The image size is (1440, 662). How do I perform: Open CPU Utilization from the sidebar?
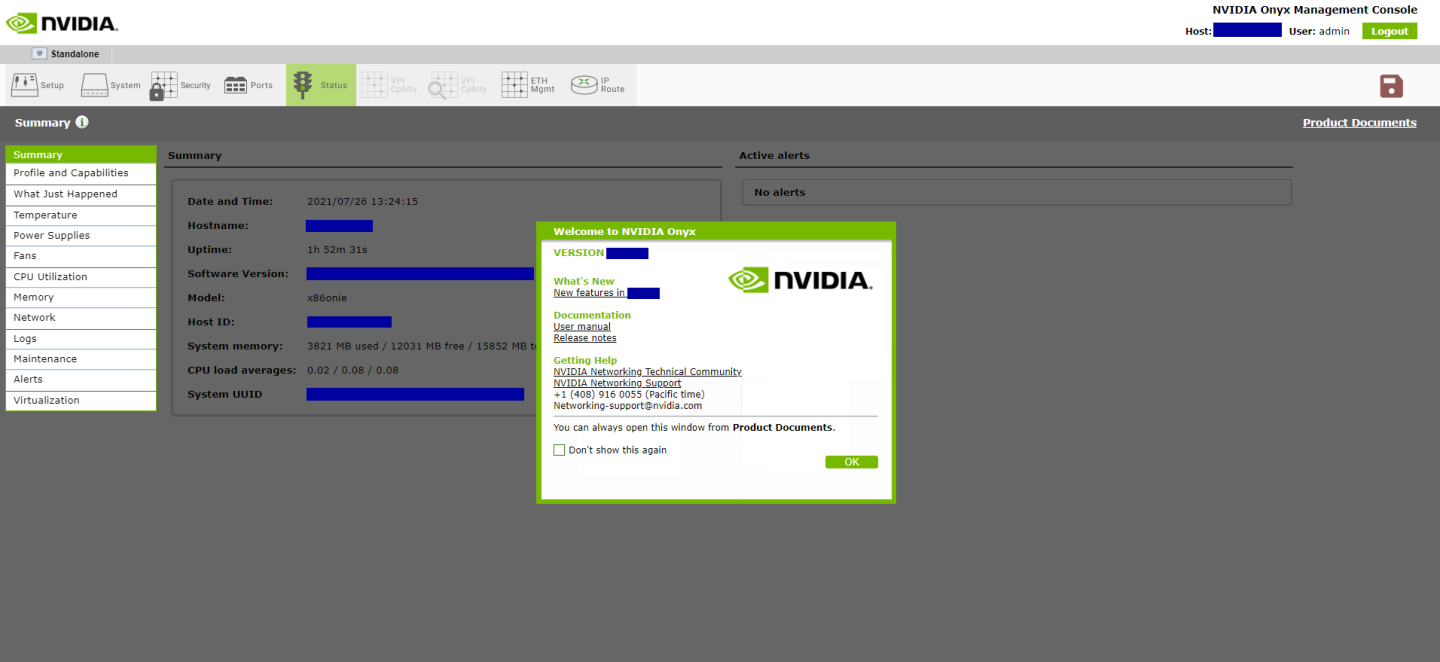pos(50,277)
